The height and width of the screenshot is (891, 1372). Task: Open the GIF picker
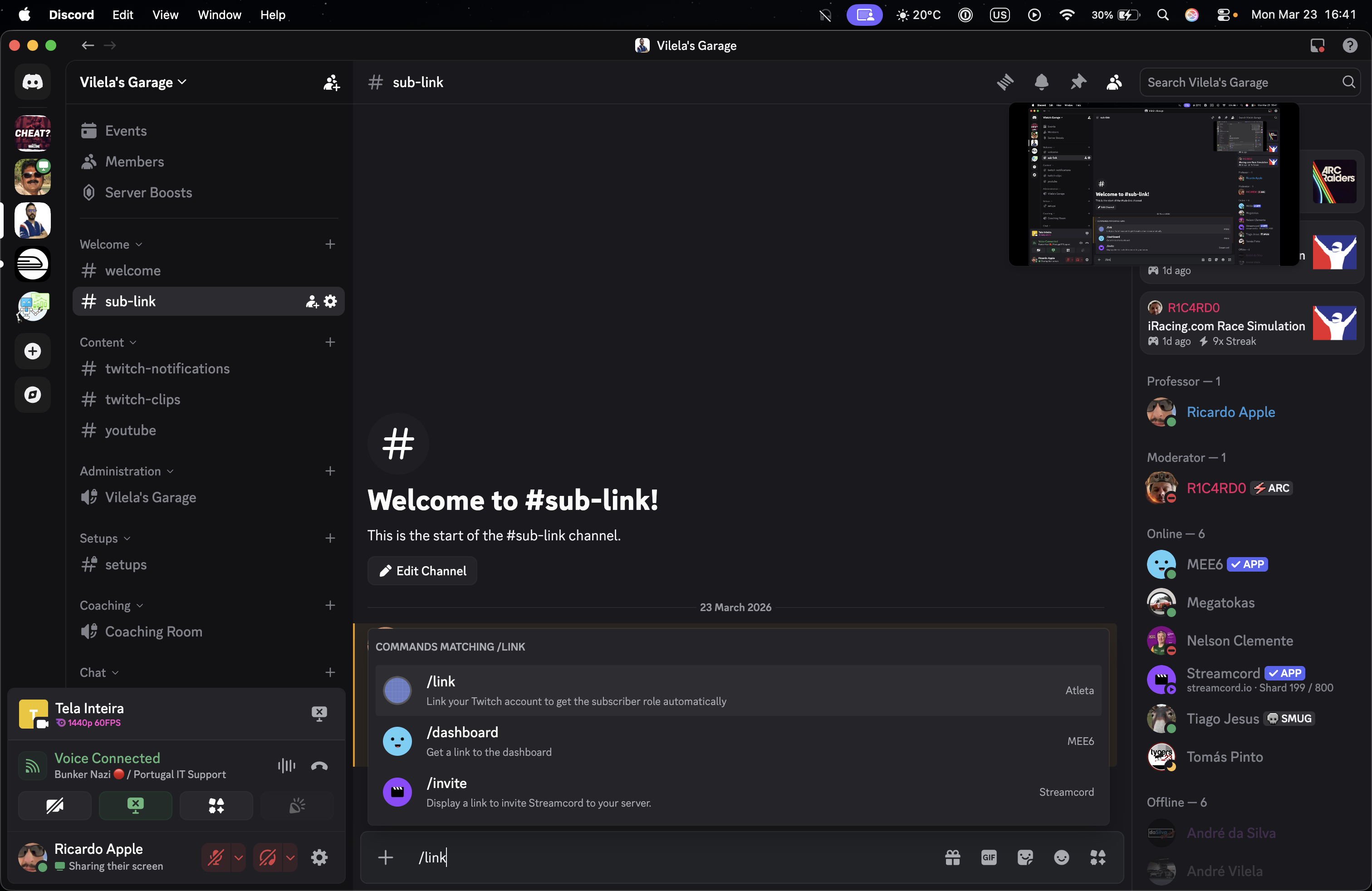point(989,857)
